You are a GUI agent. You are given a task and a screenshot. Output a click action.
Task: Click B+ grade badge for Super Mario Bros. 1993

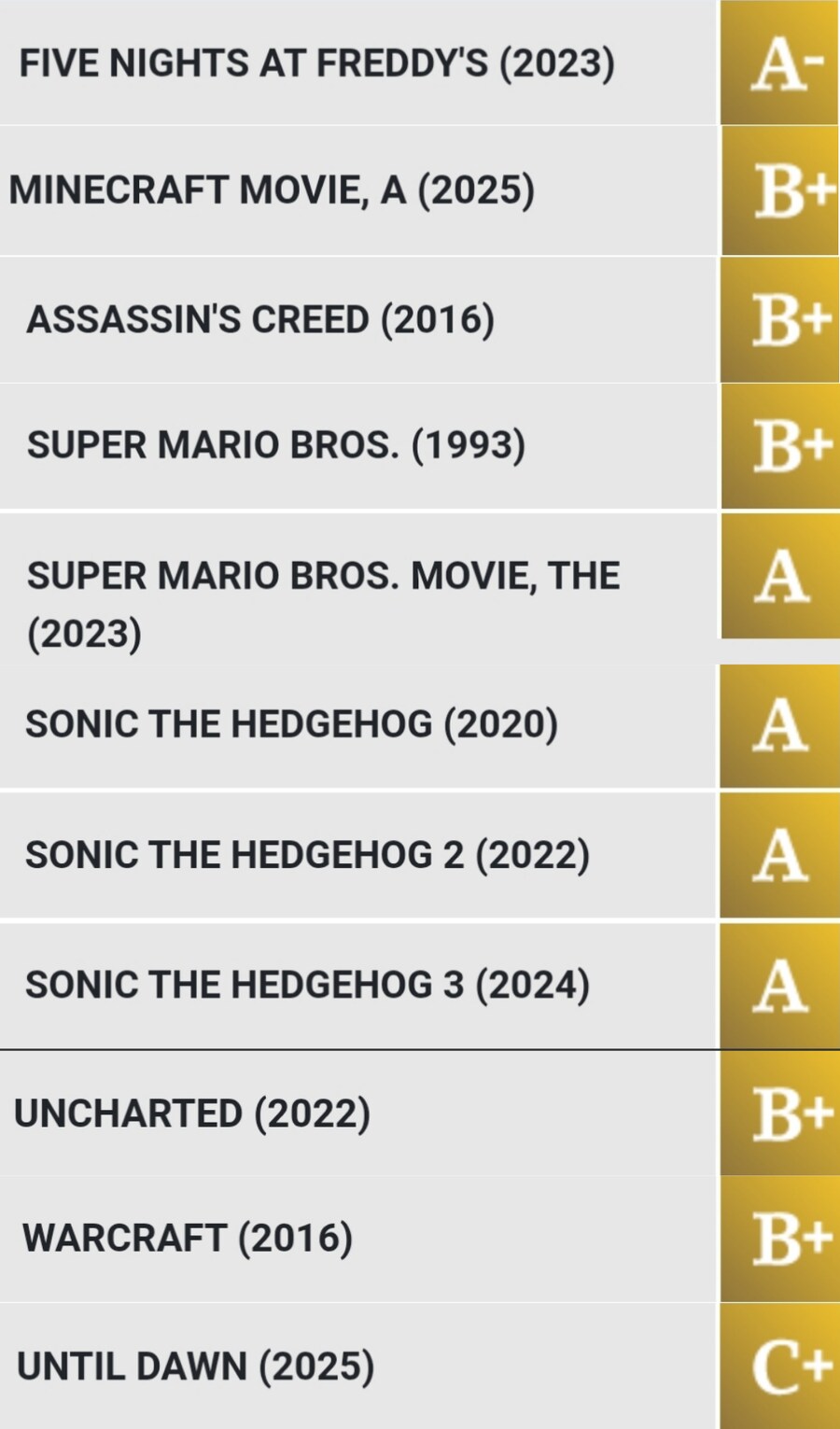tap(780, 446)
